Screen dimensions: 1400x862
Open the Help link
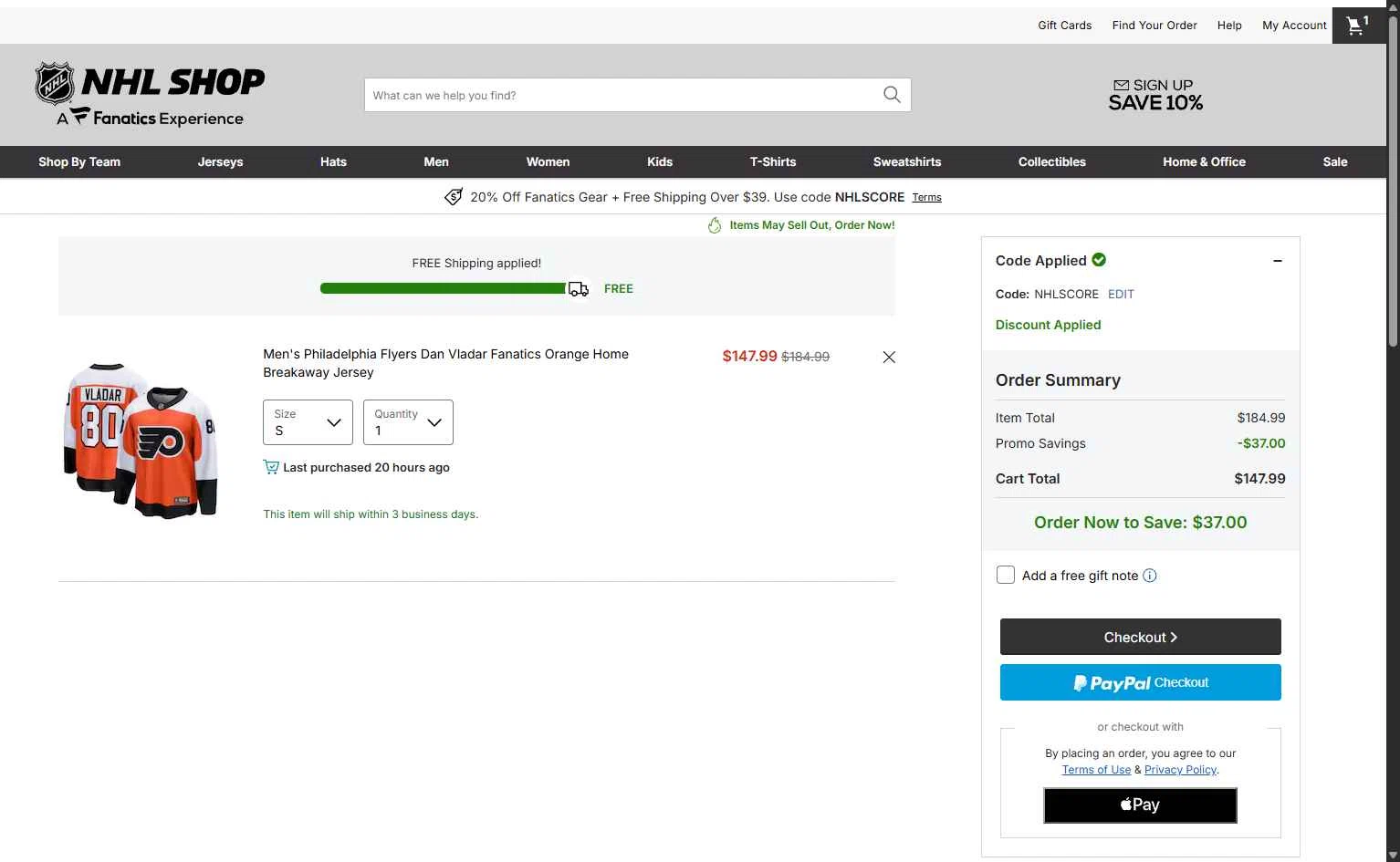point(1229,26)
